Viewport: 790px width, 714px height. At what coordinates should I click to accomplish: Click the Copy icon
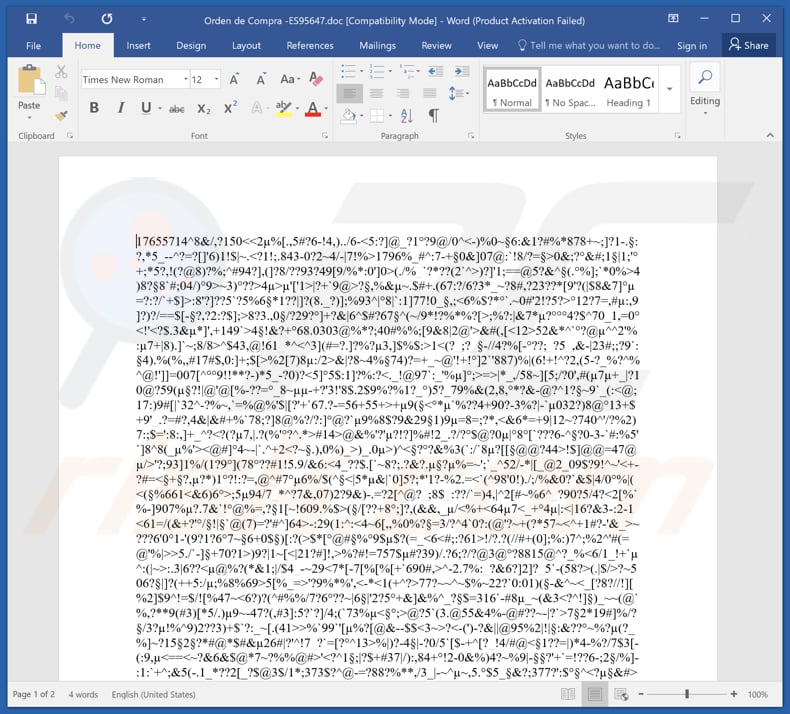pyautogui.click(x=61, y=94)
